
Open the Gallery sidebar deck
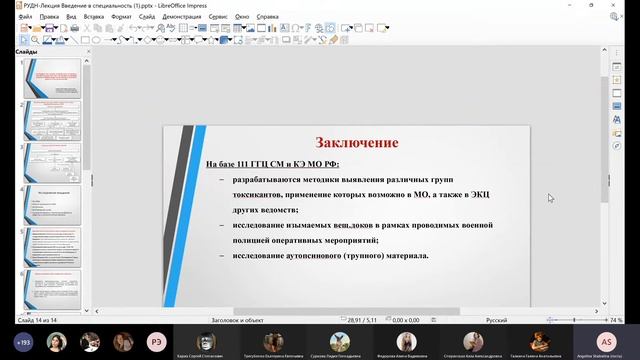tap(617, 133)
